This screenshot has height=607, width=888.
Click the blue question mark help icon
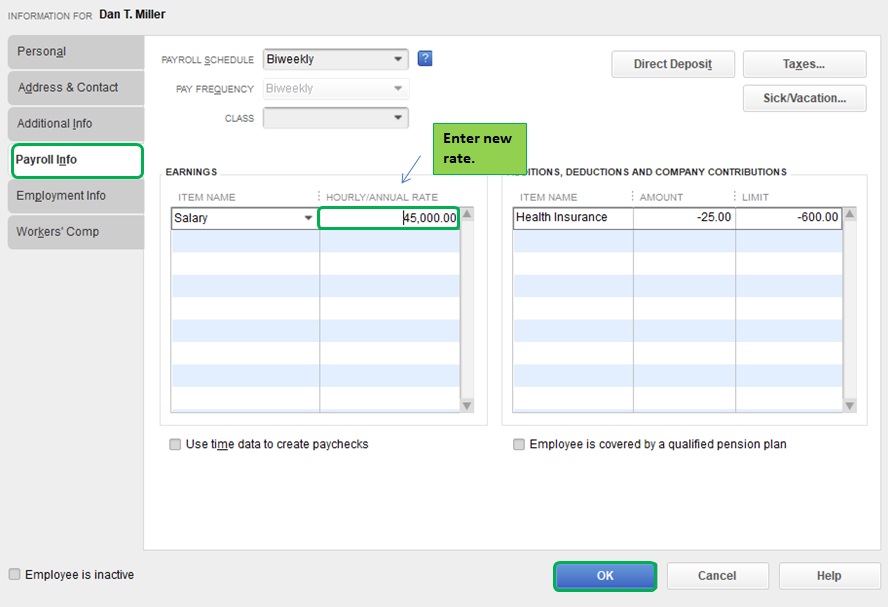425,59
